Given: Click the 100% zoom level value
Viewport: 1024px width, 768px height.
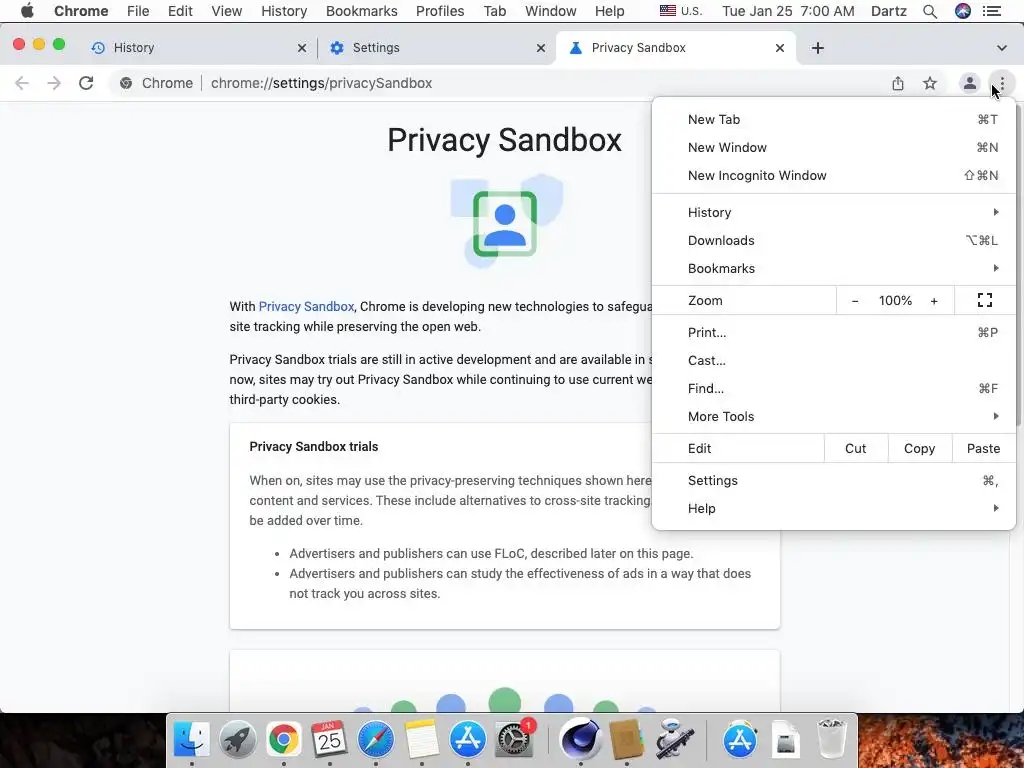Looking at the screenshot, I should 895,301.
